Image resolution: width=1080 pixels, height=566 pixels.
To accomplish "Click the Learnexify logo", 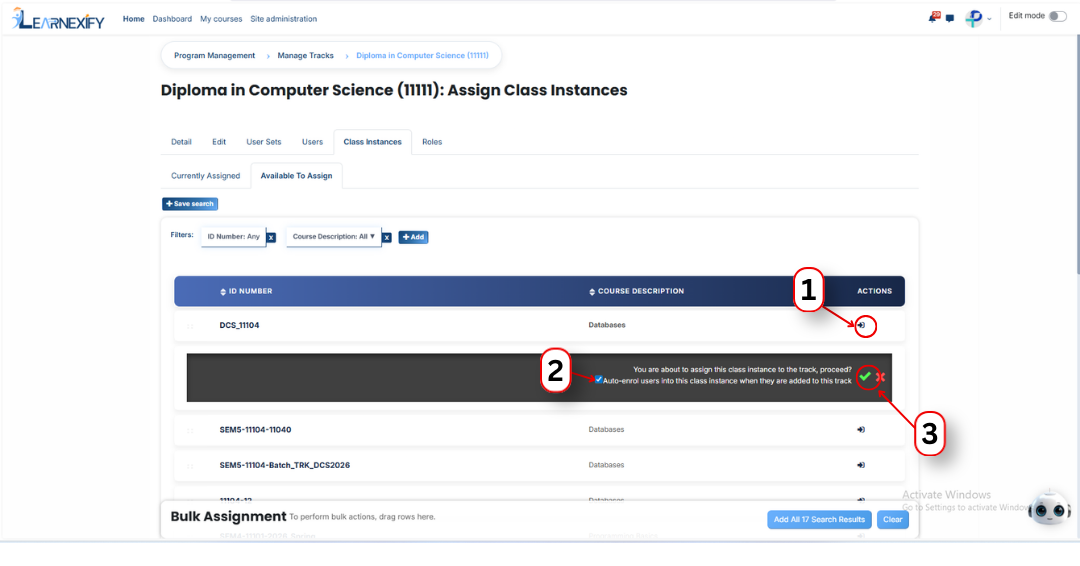I will [58, 19].
